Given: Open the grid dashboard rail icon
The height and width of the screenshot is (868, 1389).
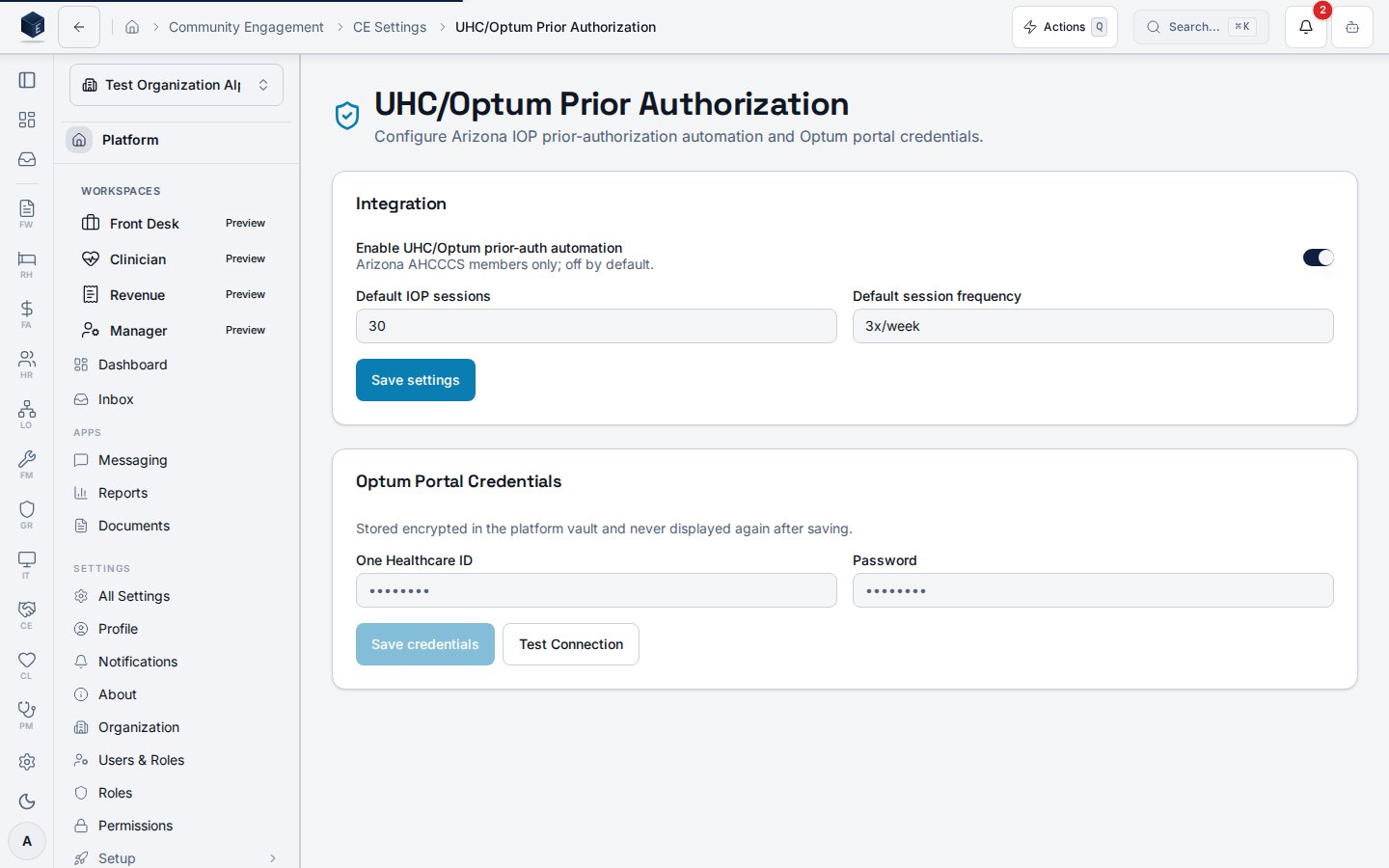Looking at the screenshot, I should click(27, 120).
